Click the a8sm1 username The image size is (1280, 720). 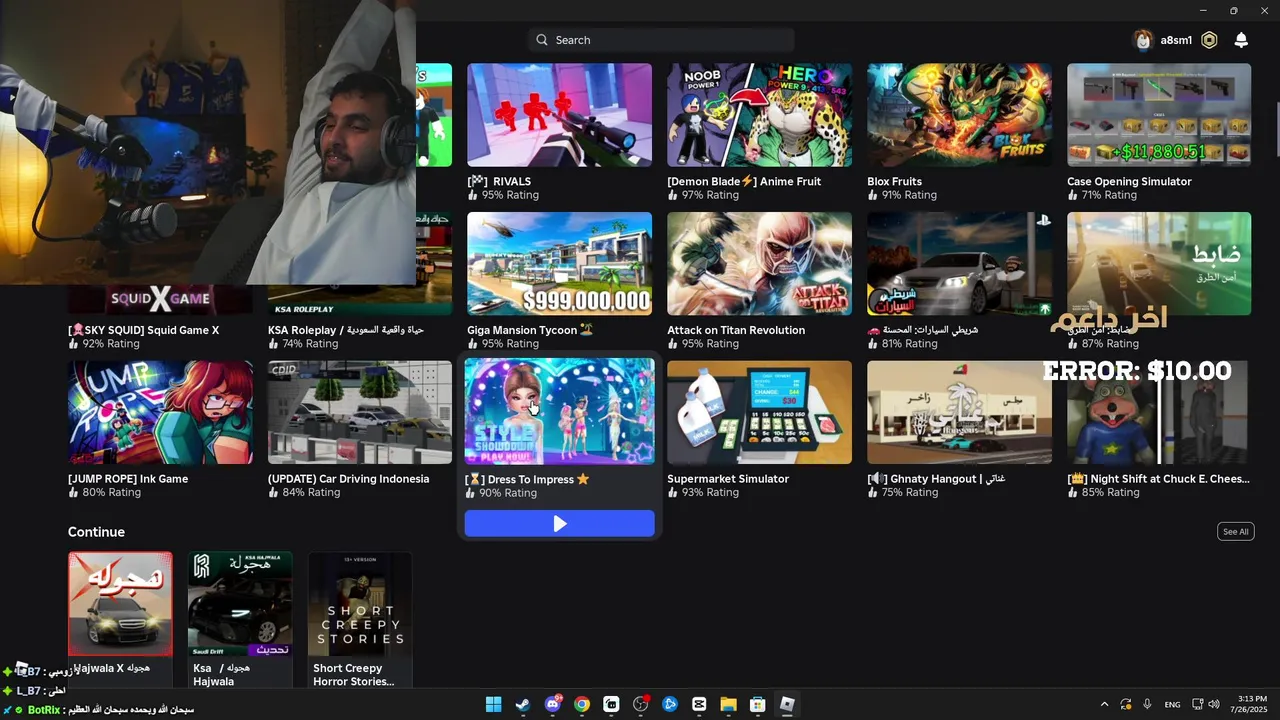[x=1176, y=40]
